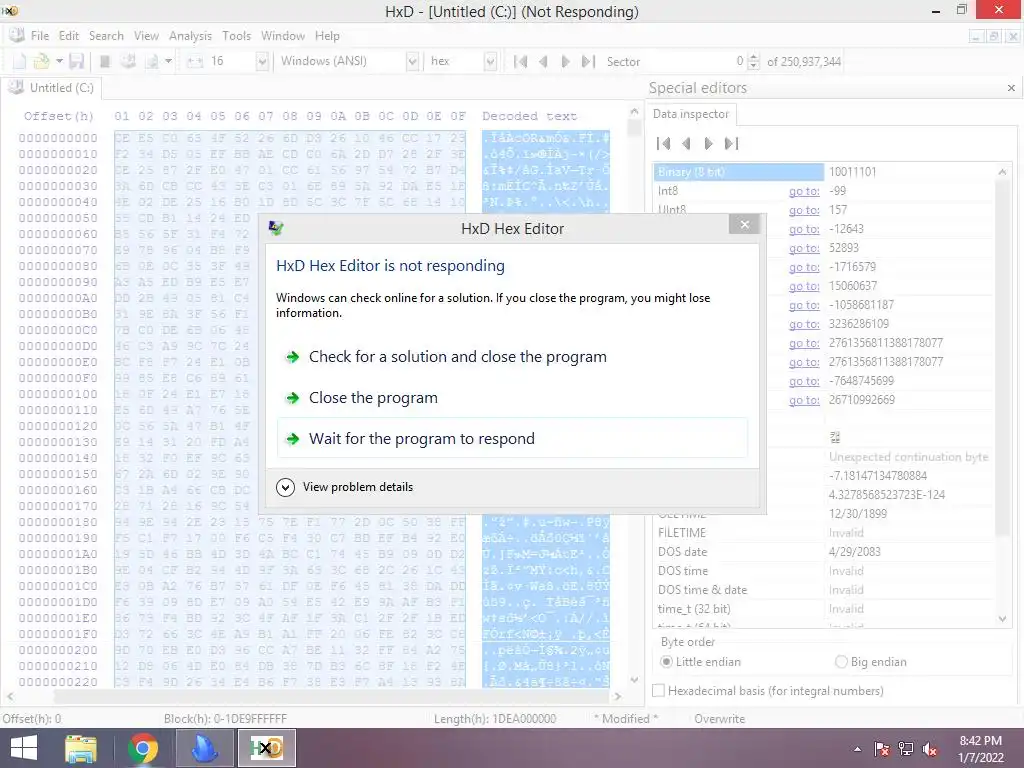Select the Little endian byte order
This screenshot has height=768, width=1024.
tap(702, 662)
